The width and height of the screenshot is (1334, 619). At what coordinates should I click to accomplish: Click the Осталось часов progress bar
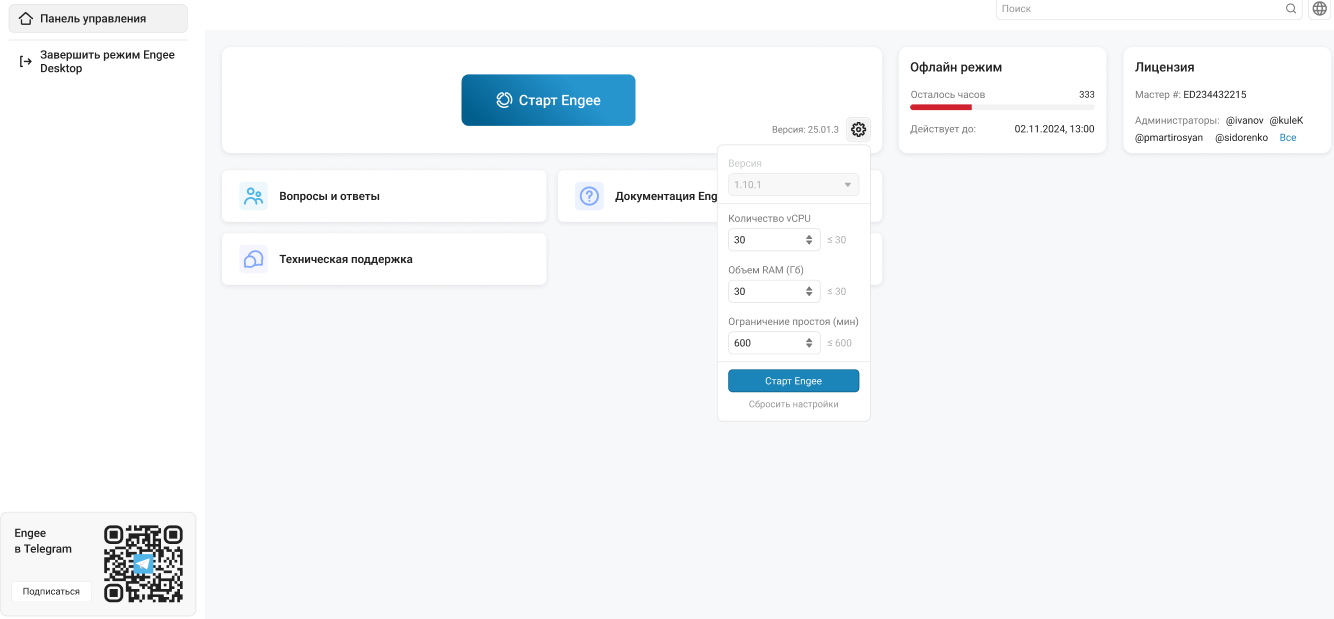(x=1001, y=107)
